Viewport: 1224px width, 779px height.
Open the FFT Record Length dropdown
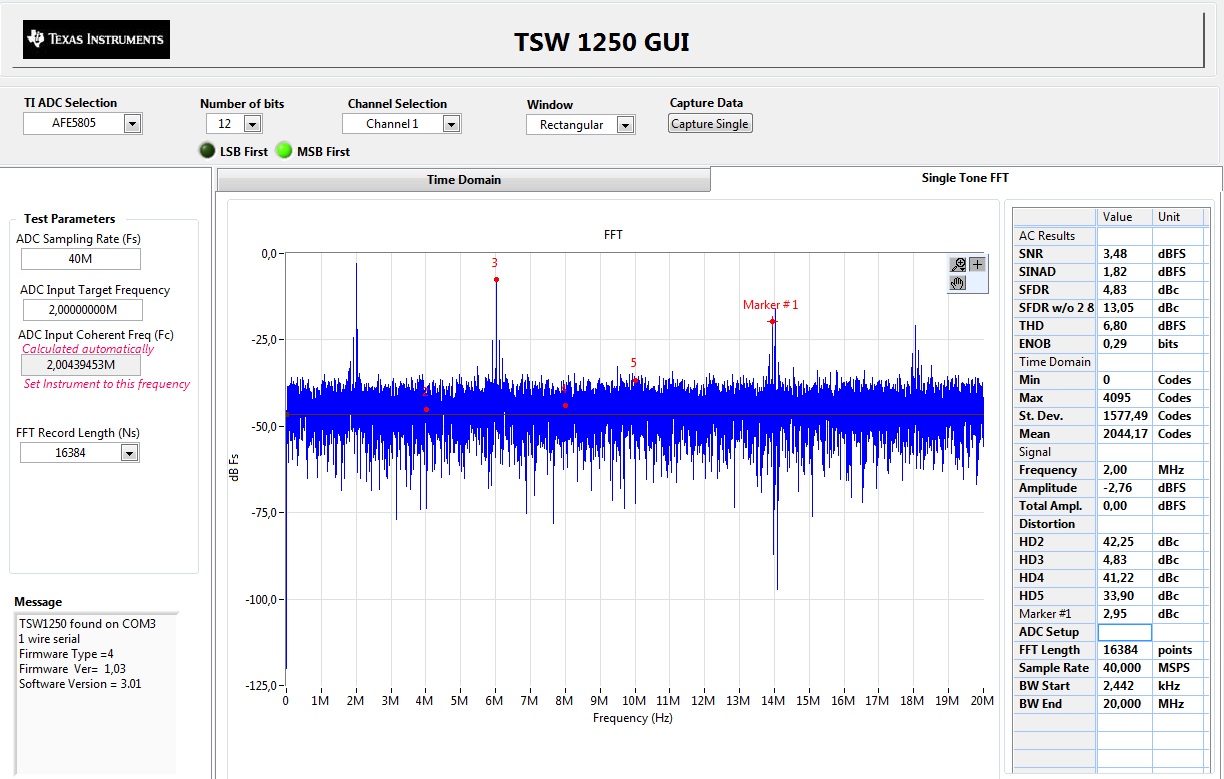(x=130, y=453)
